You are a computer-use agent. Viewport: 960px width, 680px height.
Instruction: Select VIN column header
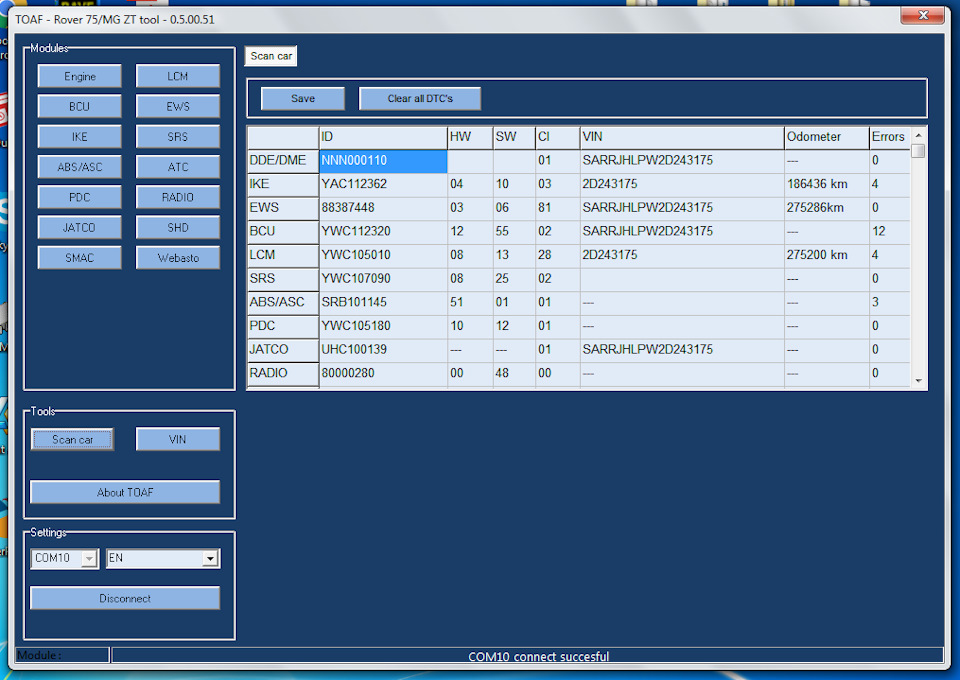tap(682, 137)
